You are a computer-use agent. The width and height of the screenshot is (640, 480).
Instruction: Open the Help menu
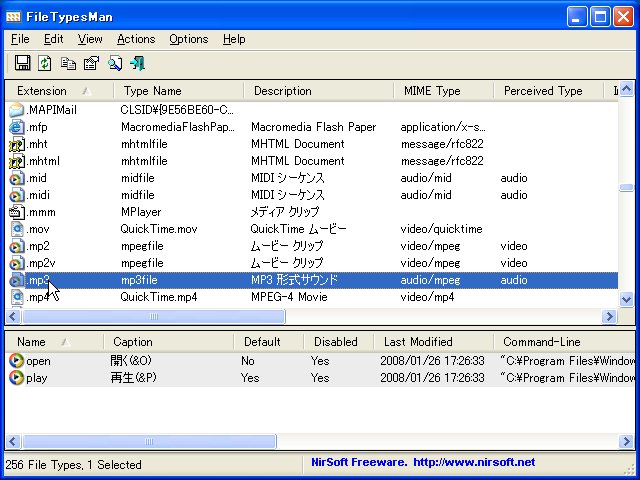tap(234, 39)
